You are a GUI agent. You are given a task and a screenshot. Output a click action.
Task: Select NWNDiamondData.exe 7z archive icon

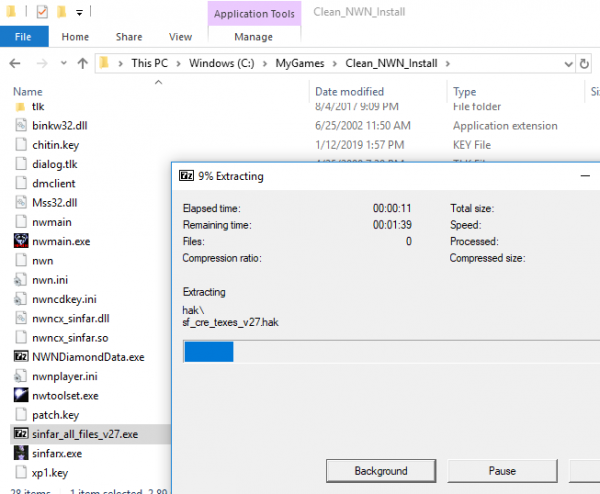21,357
